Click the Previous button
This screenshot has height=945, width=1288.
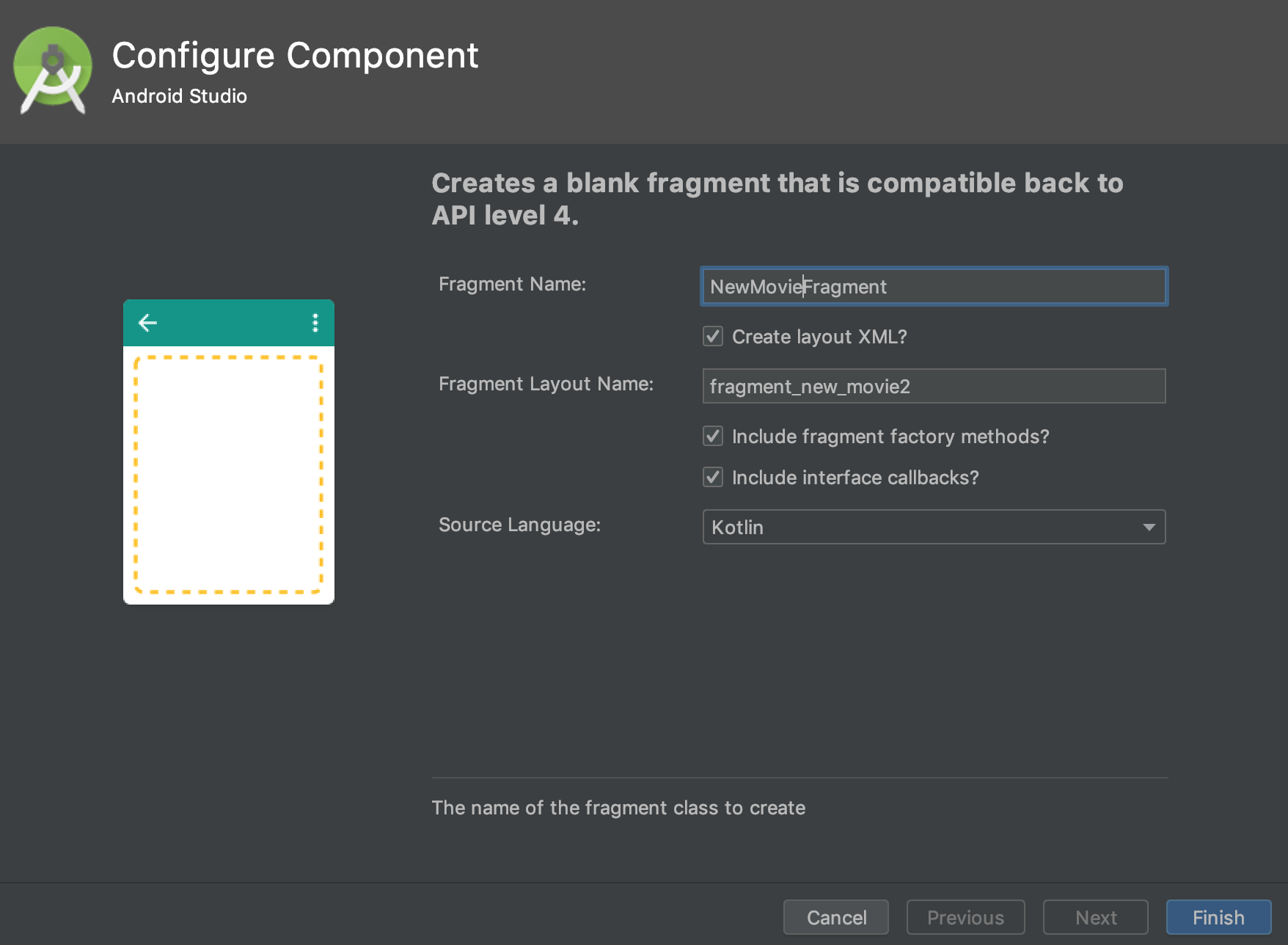coord(965,918)
